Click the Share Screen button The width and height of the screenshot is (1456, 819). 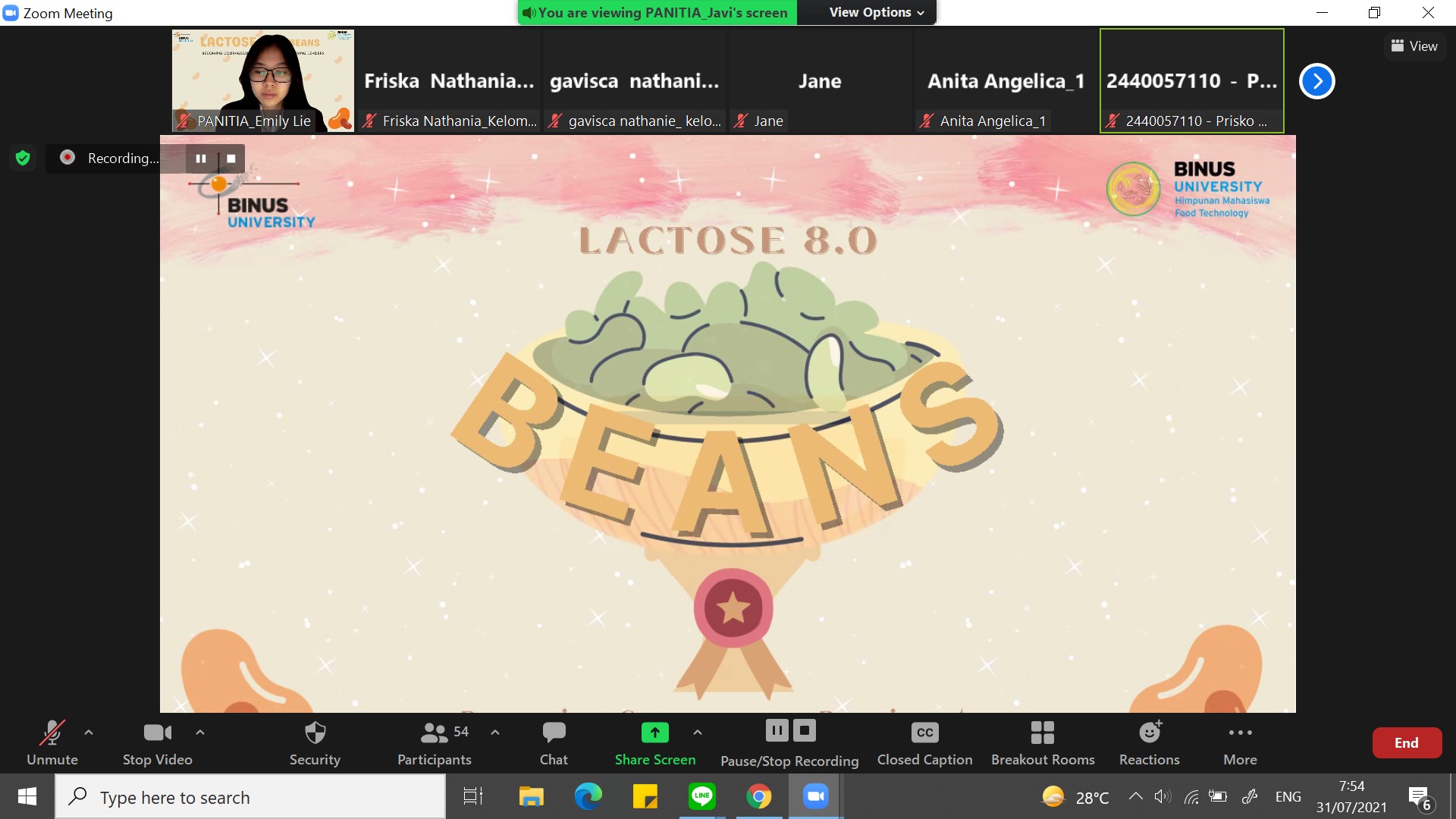point(654,743)
